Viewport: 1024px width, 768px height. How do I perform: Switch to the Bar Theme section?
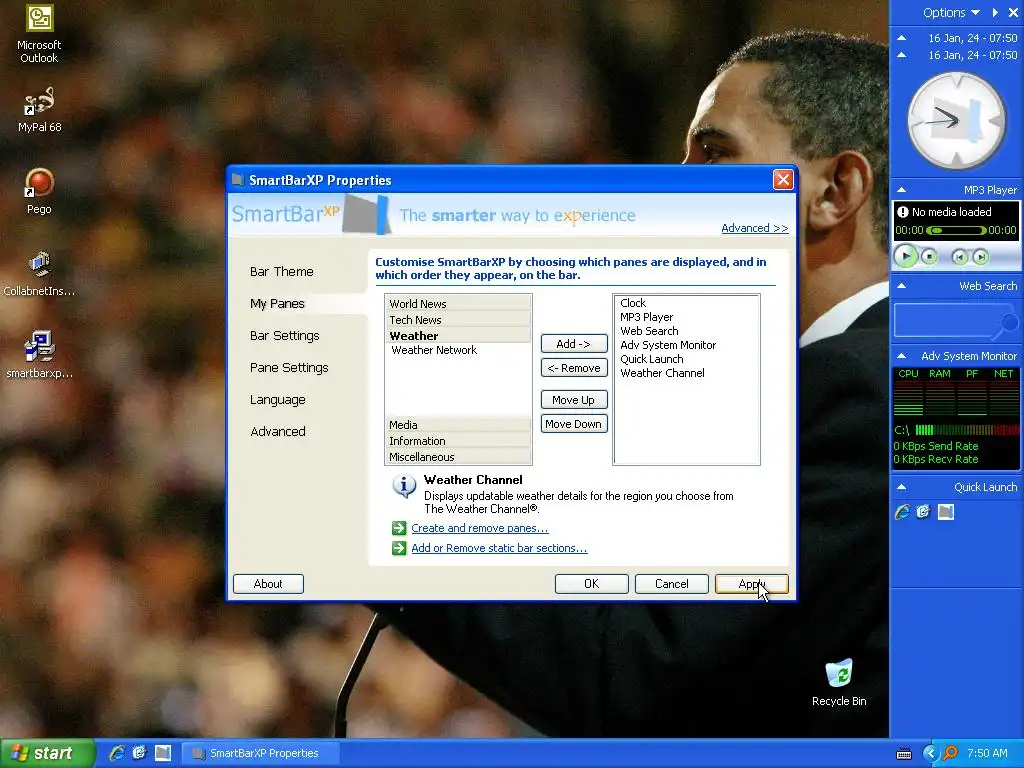coord(281,272)
